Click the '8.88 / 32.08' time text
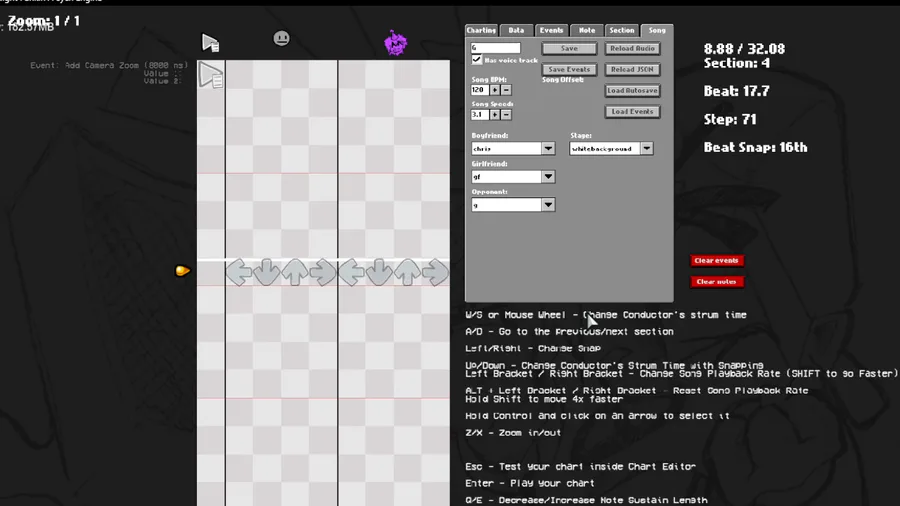Viewport: 900px width, 506px height. (744, 49)
